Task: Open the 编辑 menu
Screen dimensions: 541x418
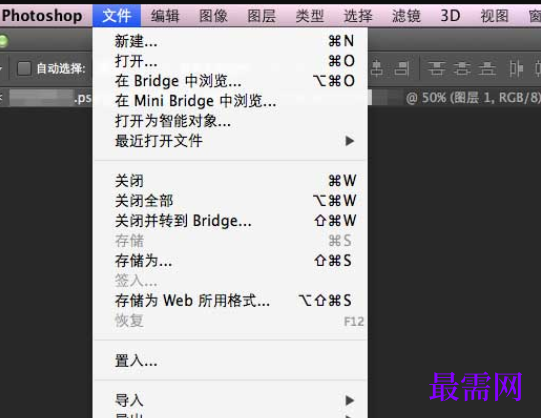Action: pyautogui.click(x=165, y=16)
